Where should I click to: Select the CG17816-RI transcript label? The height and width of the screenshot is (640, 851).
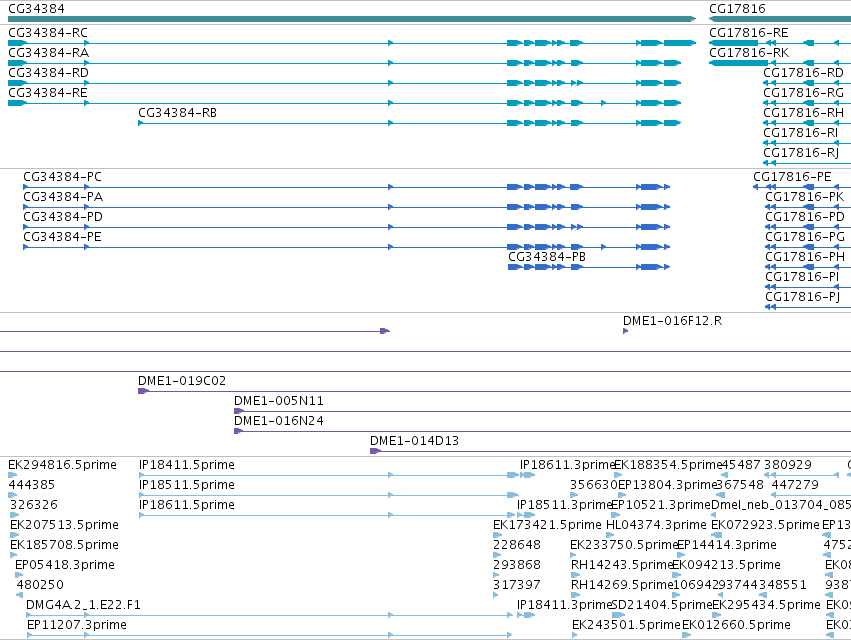[801, 133]
